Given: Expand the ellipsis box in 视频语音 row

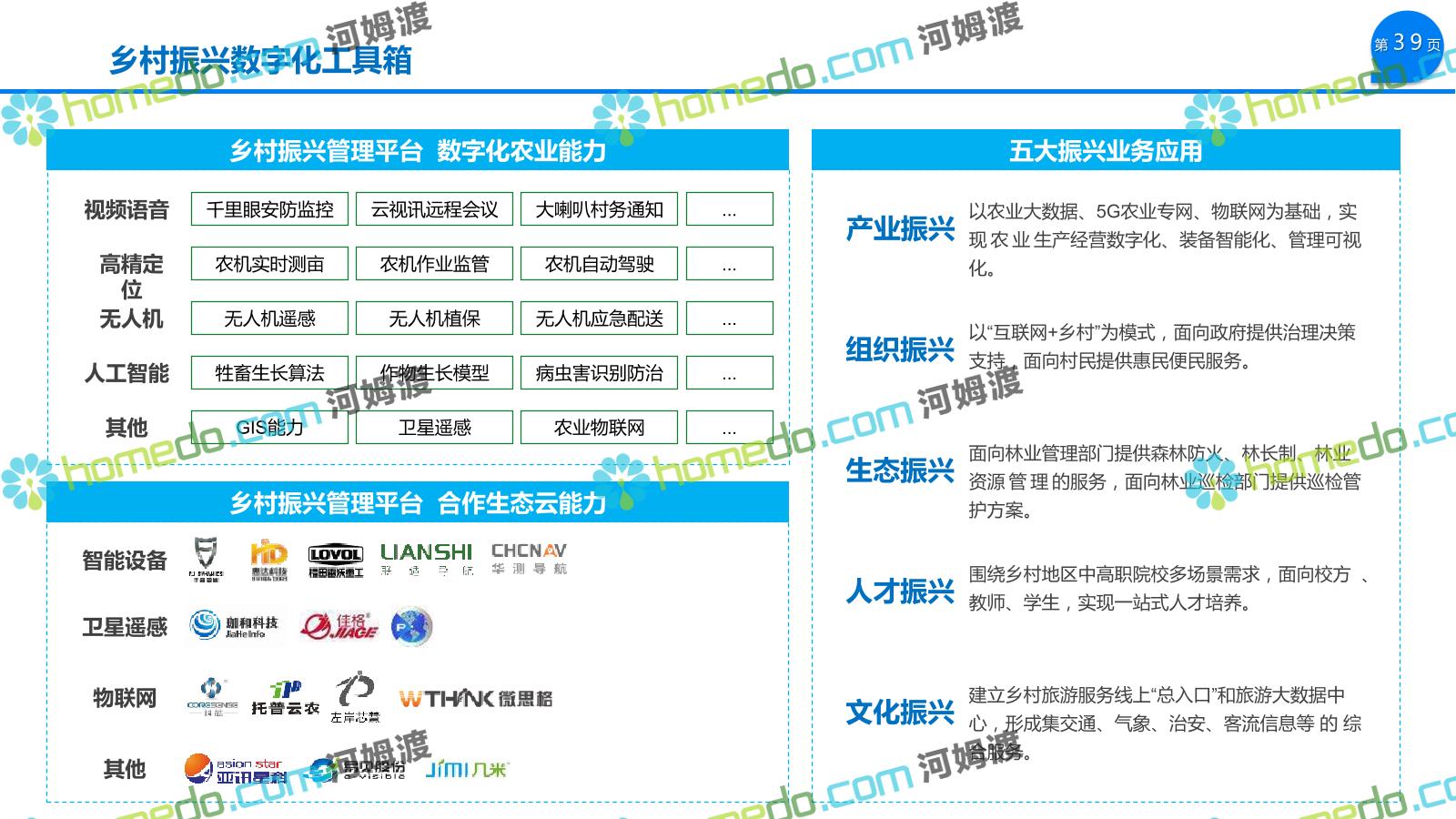Looking at the screenshot, I should [729, 209].
